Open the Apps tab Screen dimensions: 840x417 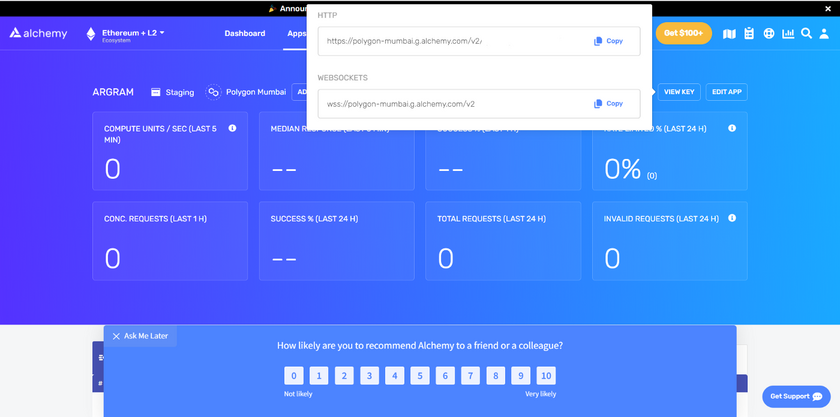pyautogui.click(x=296, y=33)
